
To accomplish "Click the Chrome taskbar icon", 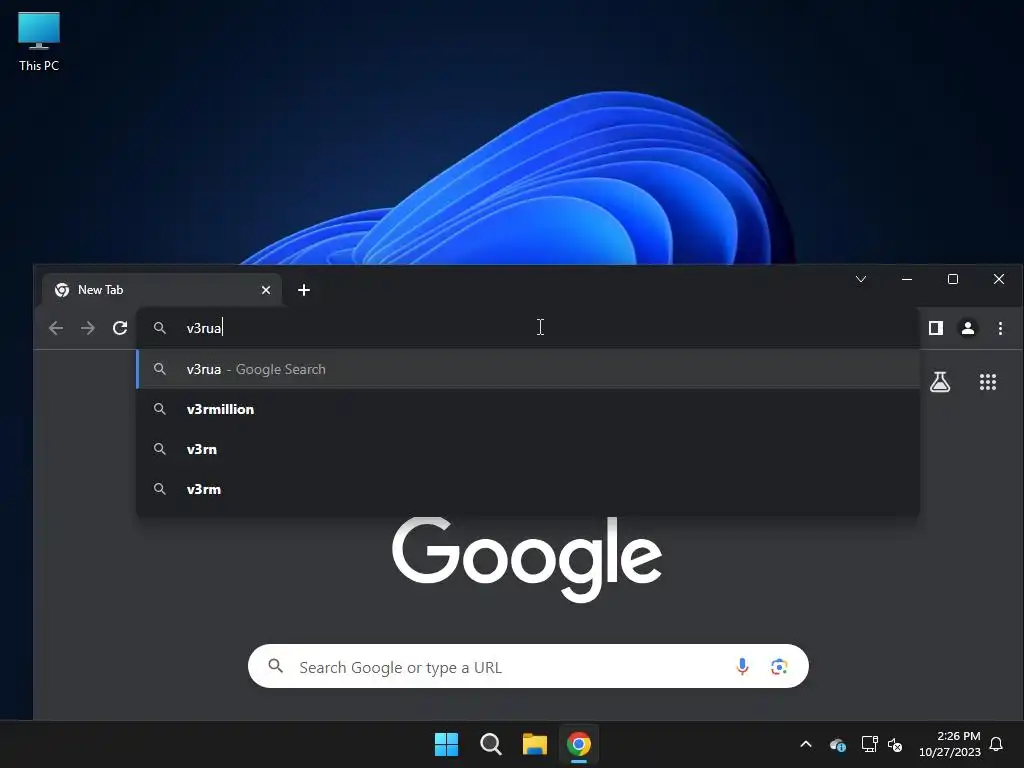I will (579, 744).
